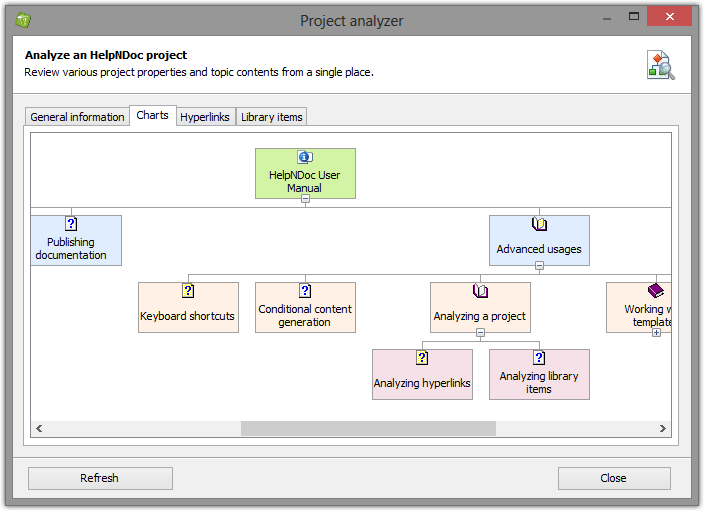Select the Analyzing library items label
This screenshot has width=705, height=512.
point(539,382)
